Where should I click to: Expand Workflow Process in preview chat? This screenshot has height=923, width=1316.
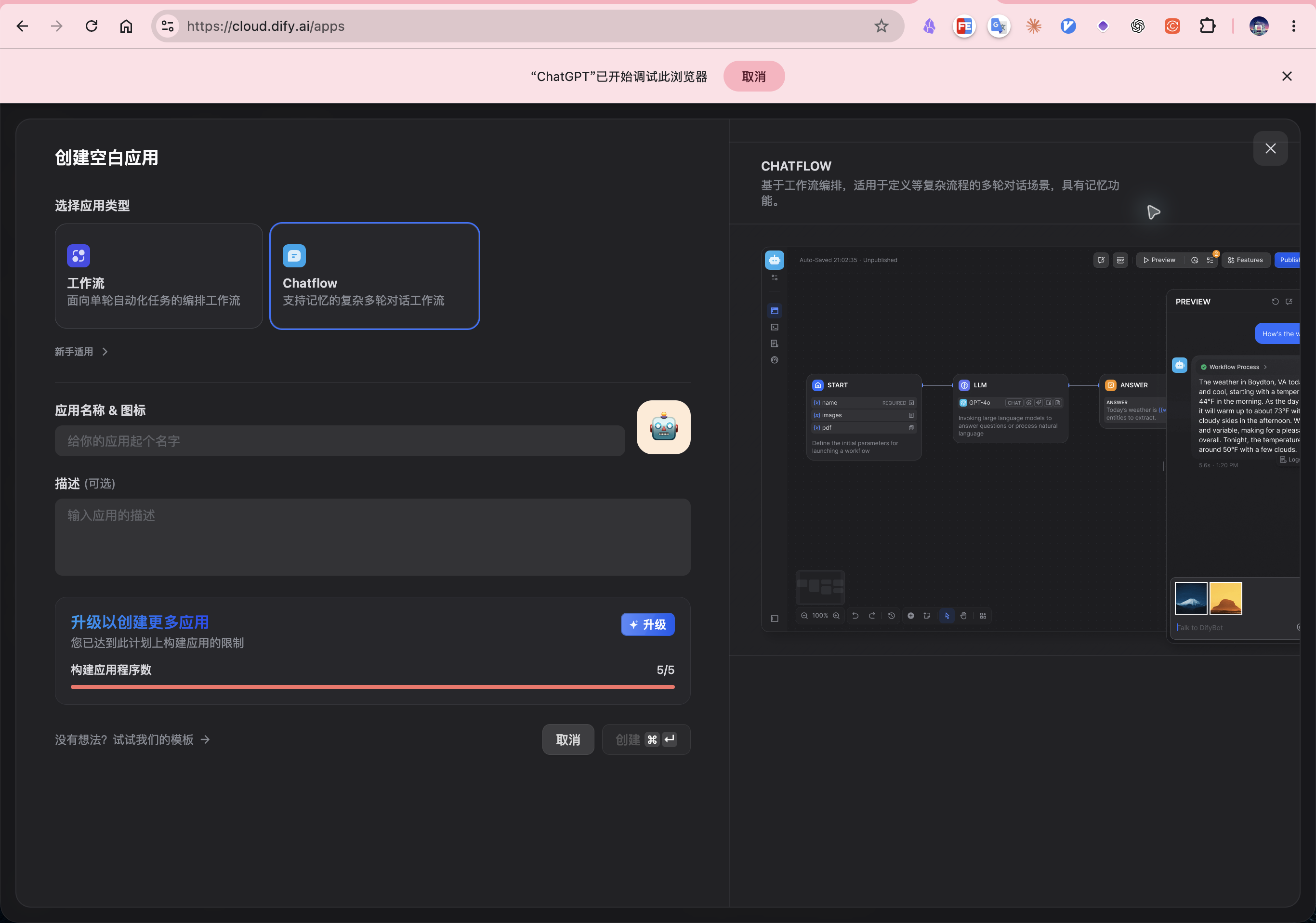tap(1234, 367)
